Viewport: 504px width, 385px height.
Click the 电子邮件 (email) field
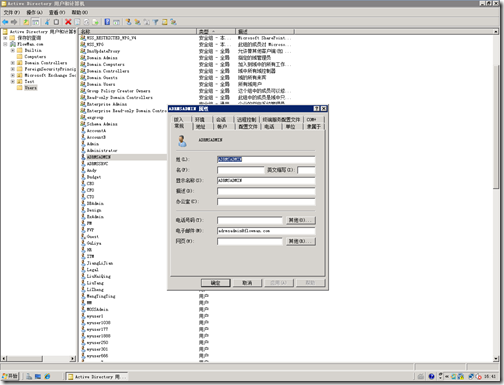pos(266,231)
